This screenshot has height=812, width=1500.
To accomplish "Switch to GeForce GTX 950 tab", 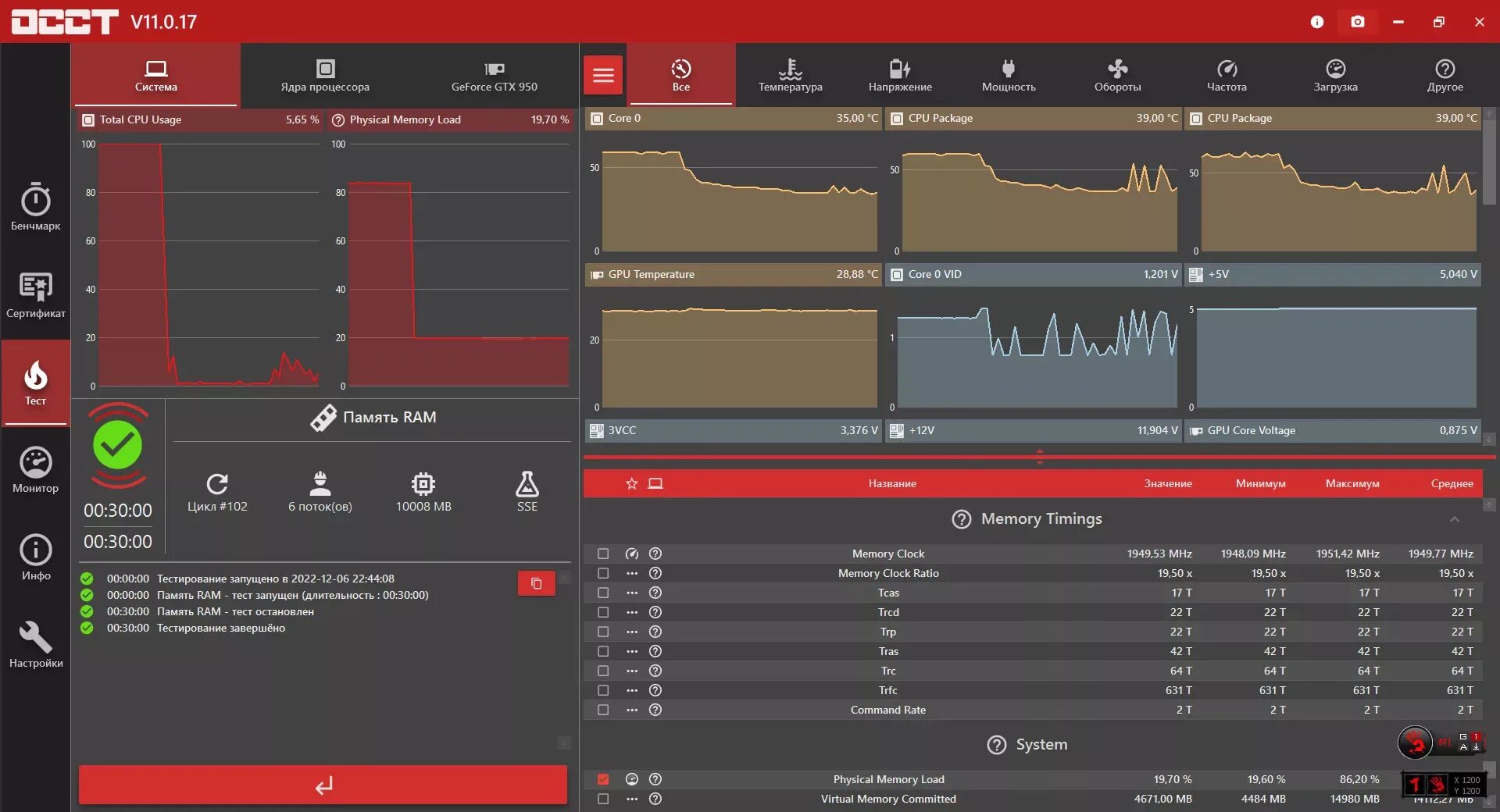I will point(494,76).
